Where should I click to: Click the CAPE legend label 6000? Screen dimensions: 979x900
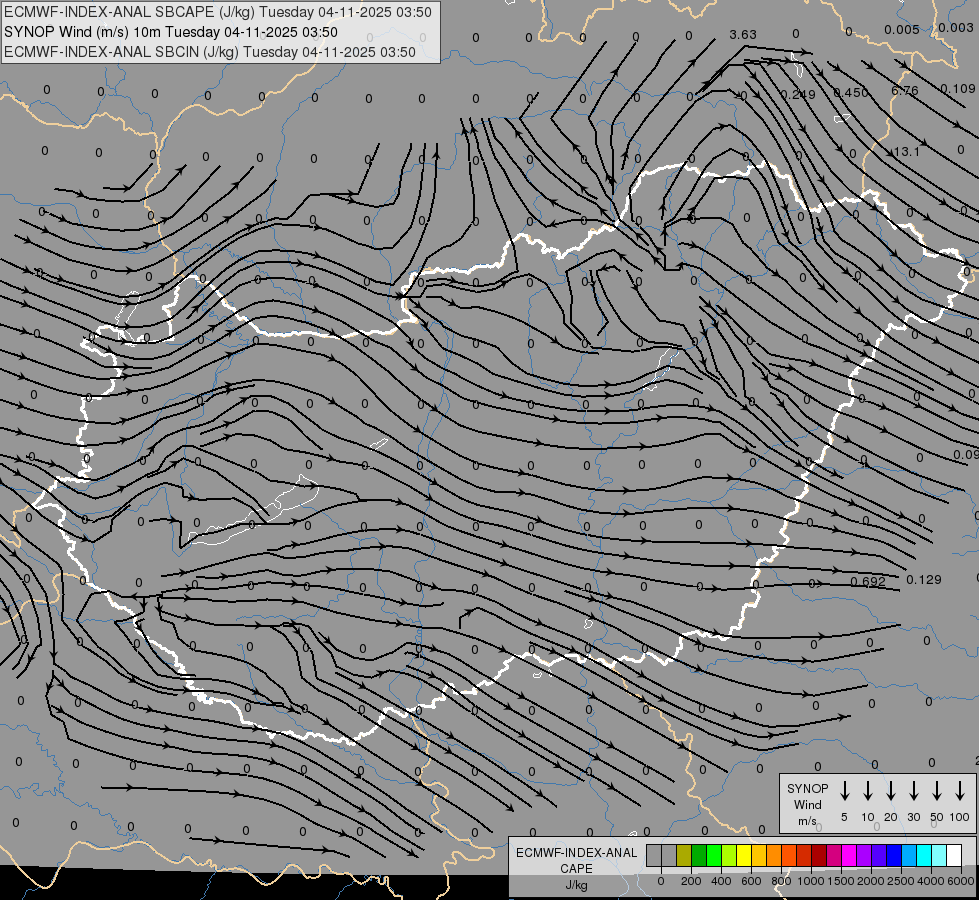961,881
